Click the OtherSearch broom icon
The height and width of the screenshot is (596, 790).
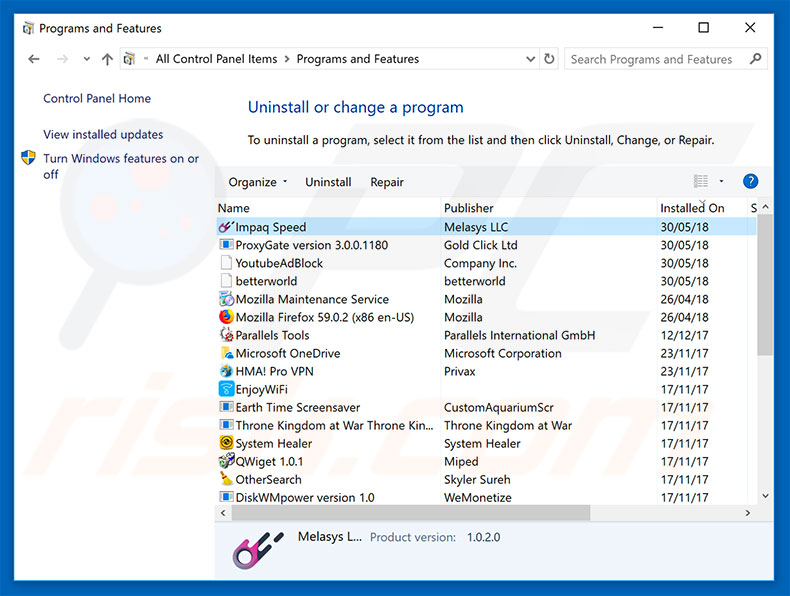coord(226,479)
